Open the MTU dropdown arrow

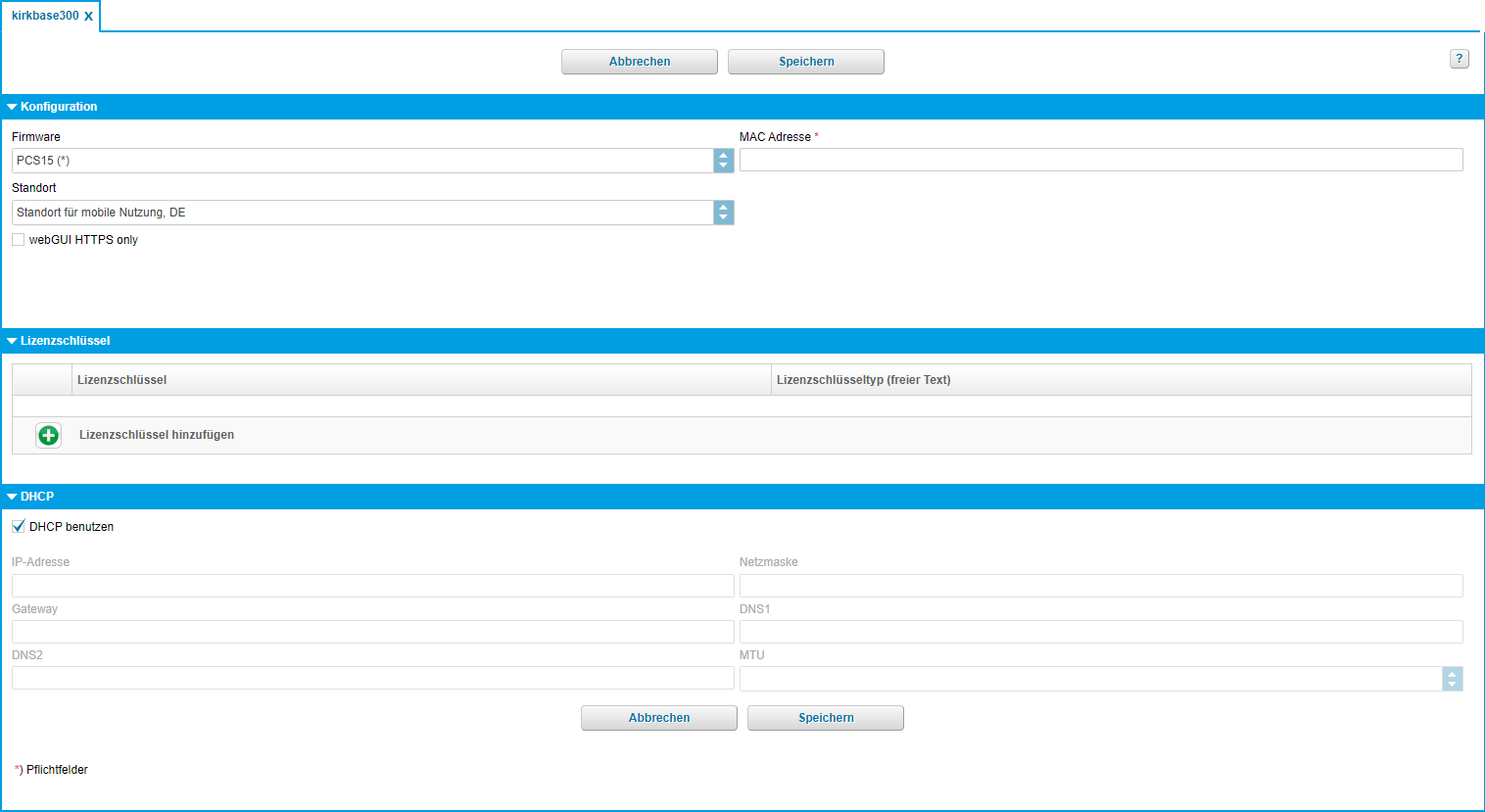pos(1453,679)
